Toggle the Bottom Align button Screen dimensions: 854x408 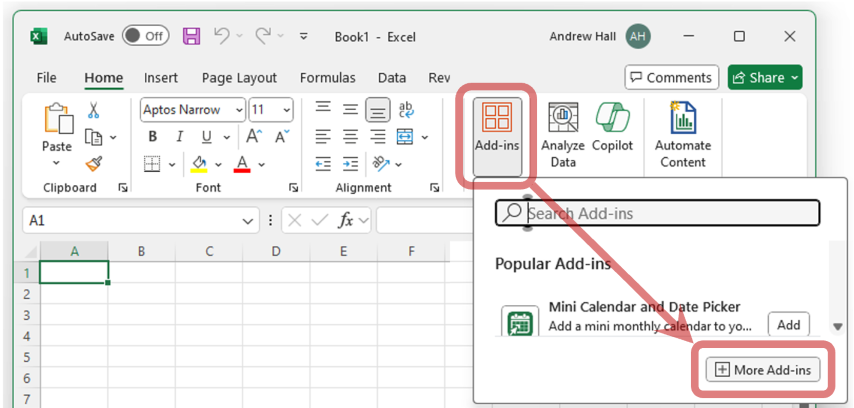377,110
